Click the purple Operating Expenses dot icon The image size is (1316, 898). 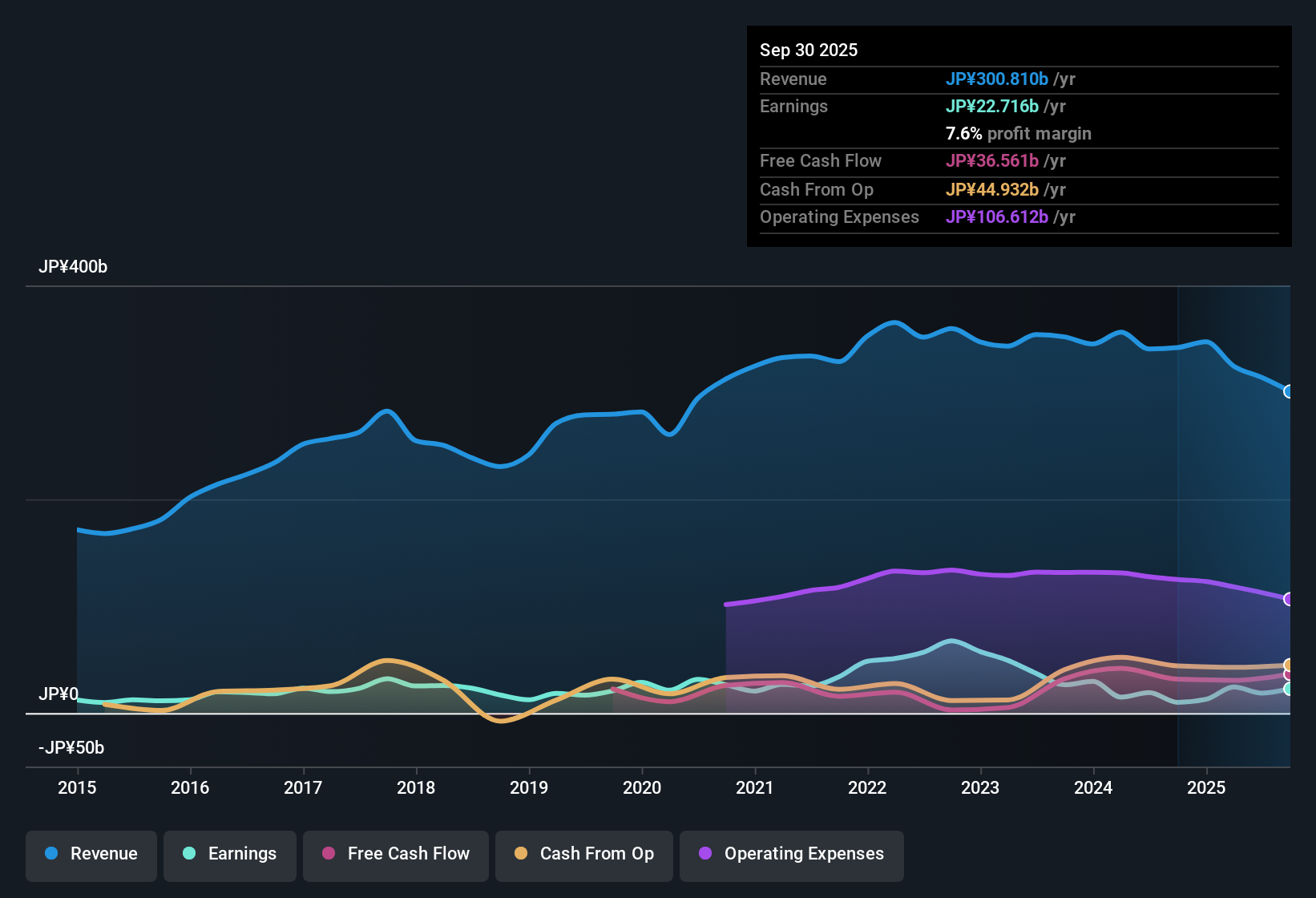pyautogui.click(x=705, y=854)
